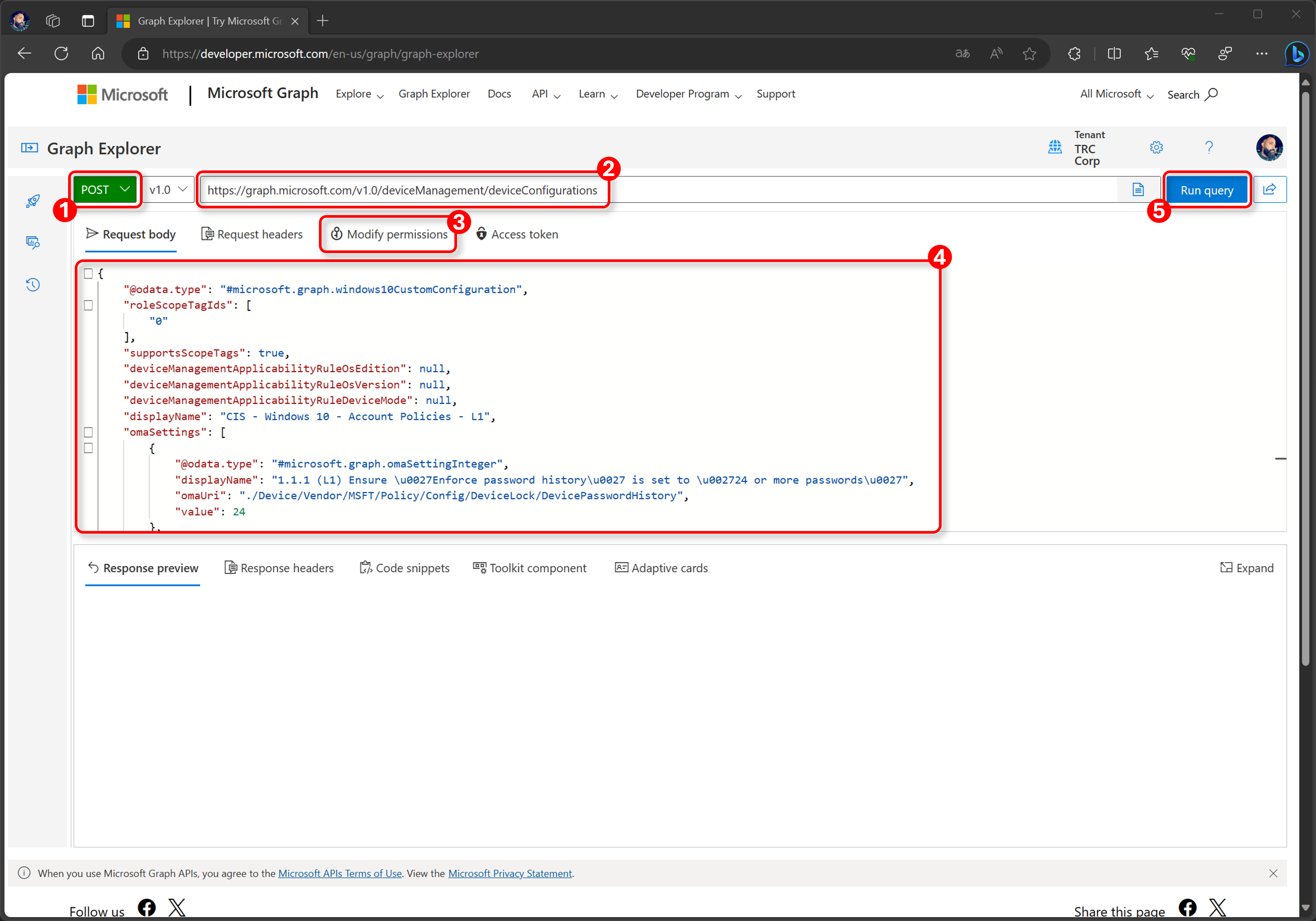Open the tenant globe icon
The width and height of the screenshot is (1316, 921).
point(1055,147)
